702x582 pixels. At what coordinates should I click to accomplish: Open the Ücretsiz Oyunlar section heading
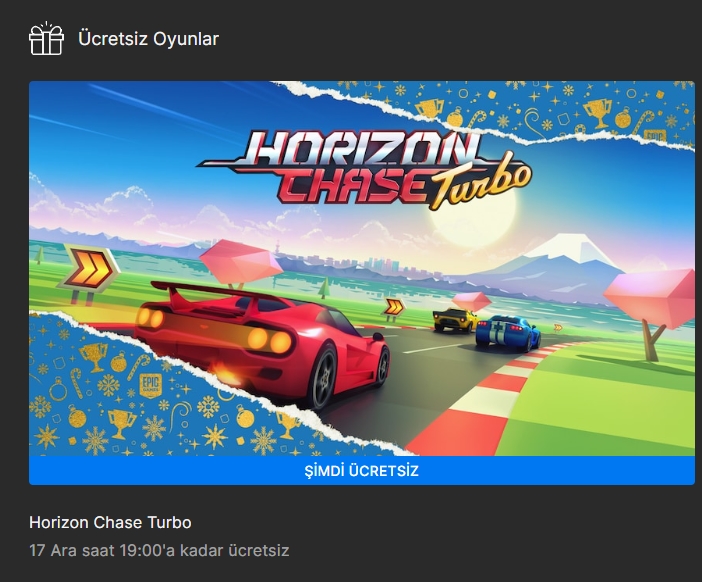point(148,39)
